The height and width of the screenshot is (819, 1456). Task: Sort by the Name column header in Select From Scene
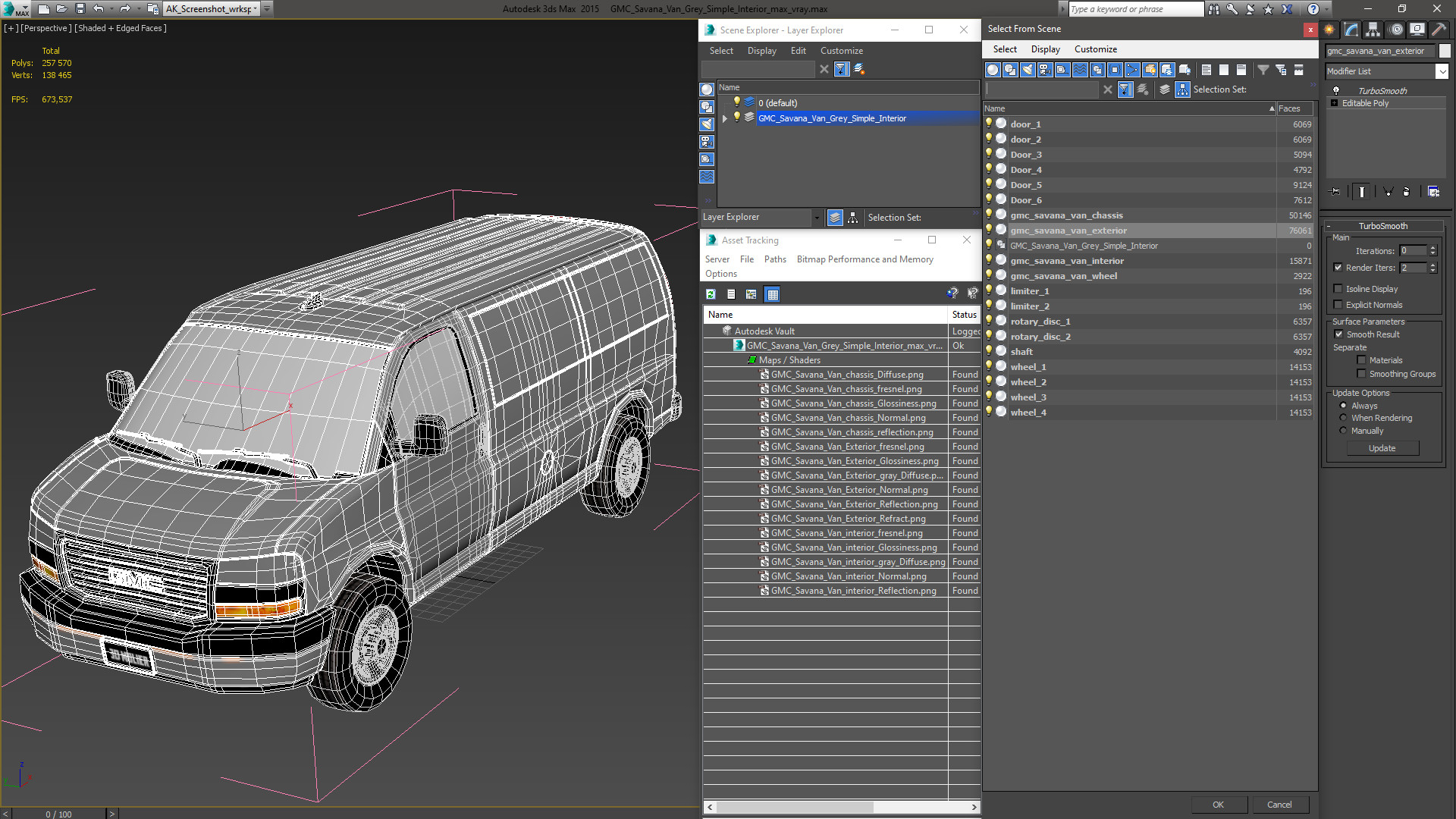point(1129,108)
